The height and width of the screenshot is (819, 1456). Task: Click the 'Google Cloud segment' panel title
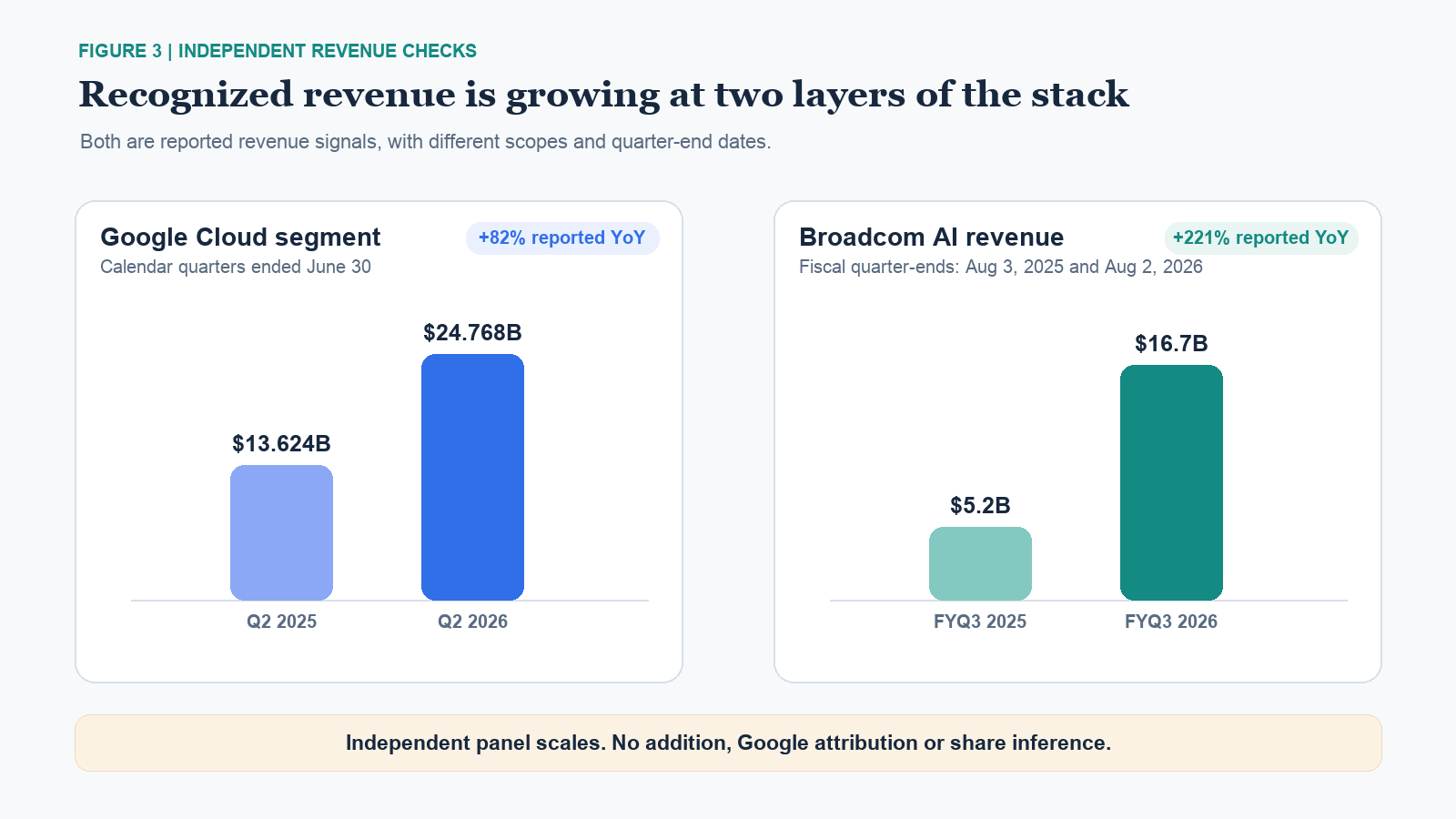(x=240, y=238)
